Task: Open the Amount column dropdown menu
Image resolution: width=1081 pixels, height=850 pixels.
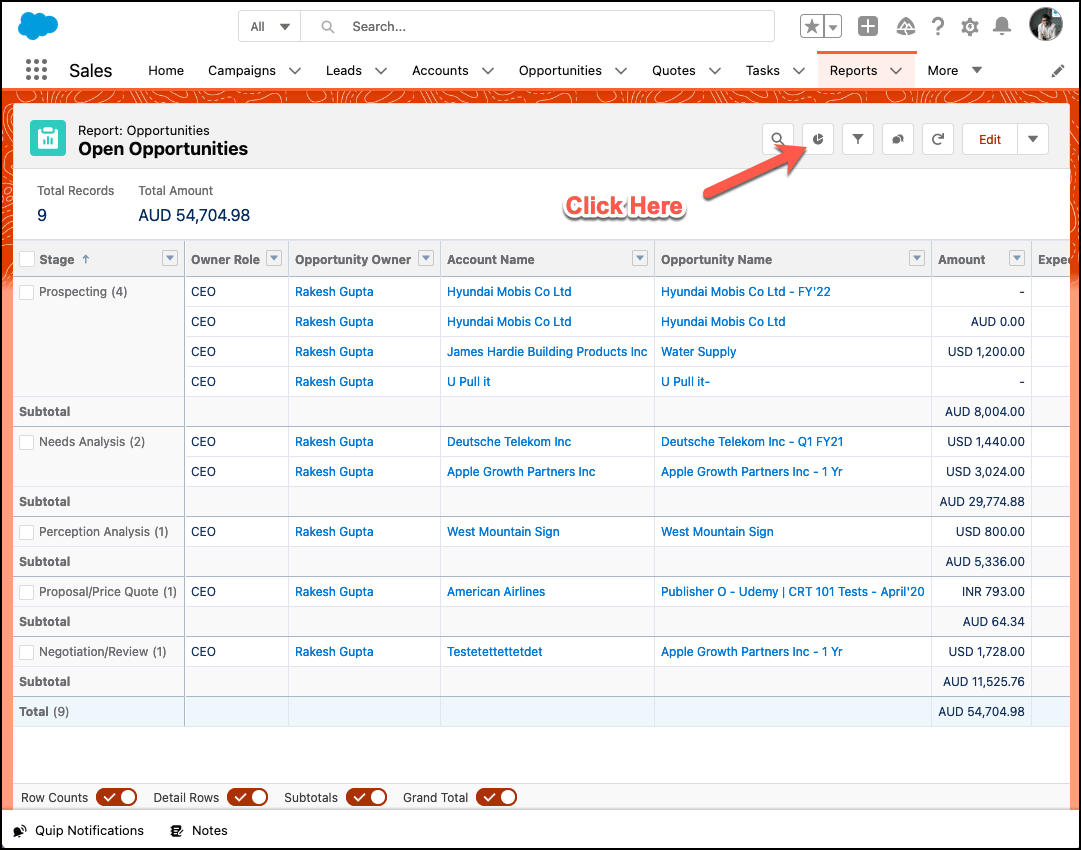Action: [1017, 258]
